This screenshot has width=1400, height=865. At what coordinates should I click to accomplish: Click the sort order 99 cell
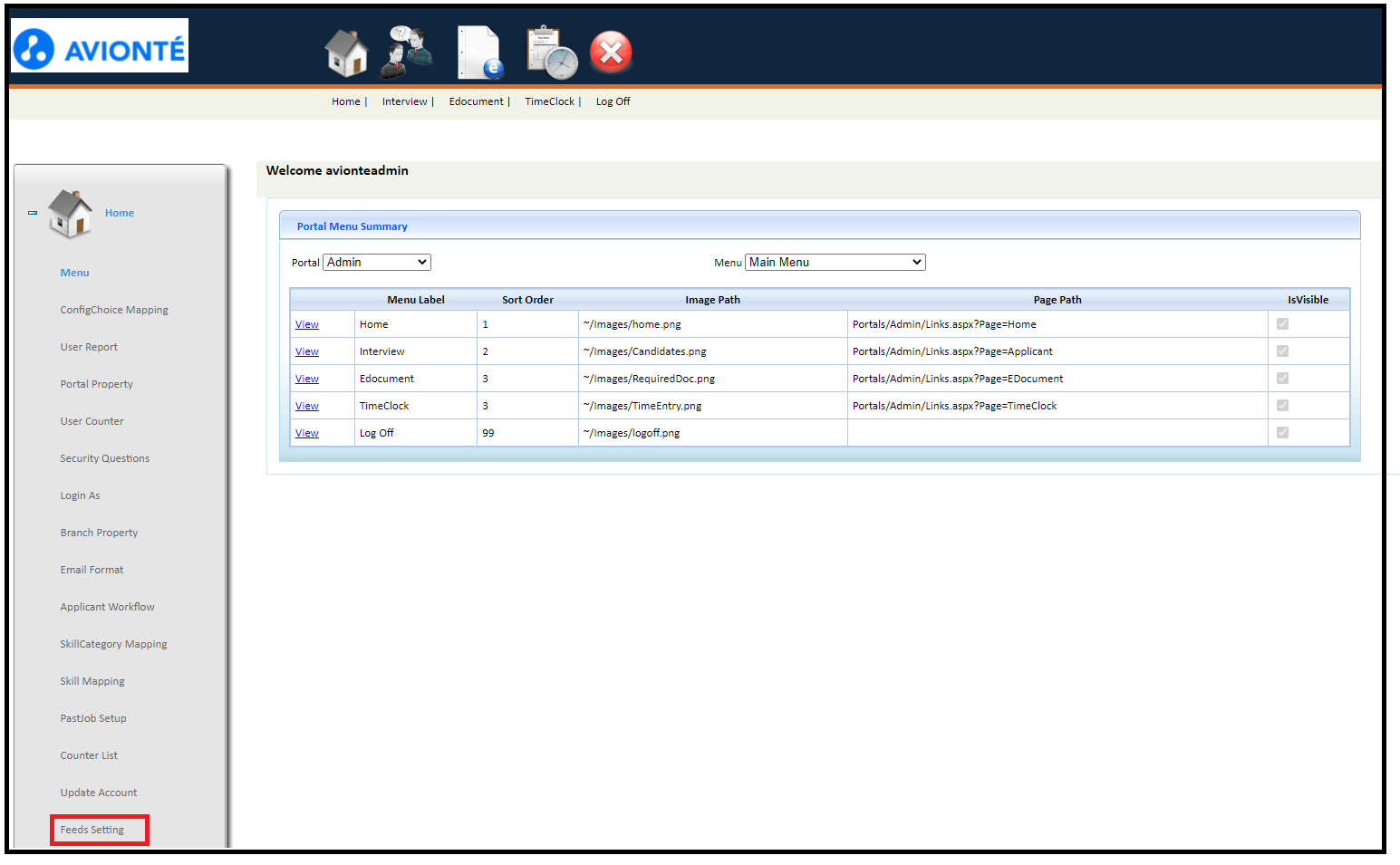527,433
